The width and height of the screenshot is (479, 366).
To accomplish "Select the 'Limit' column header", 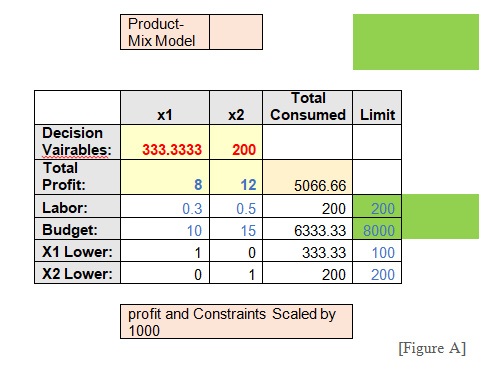I will tap(377, 108).
